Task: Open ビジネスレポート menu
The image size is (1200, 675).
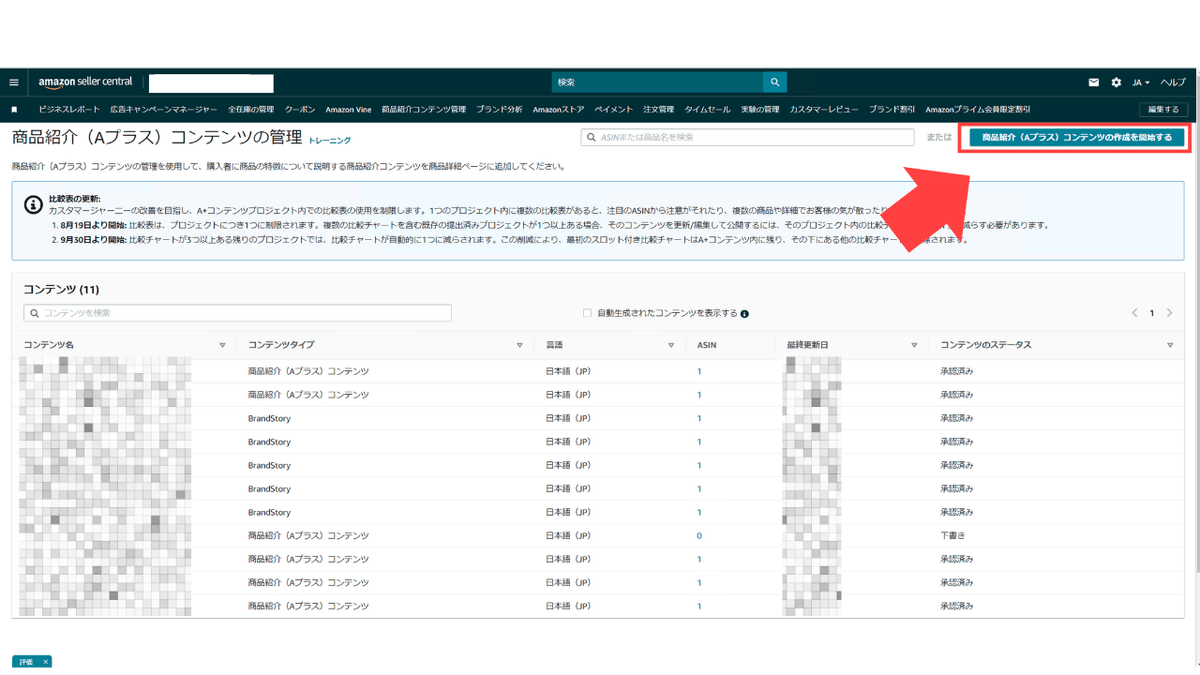Action: [x=69, y=109]
